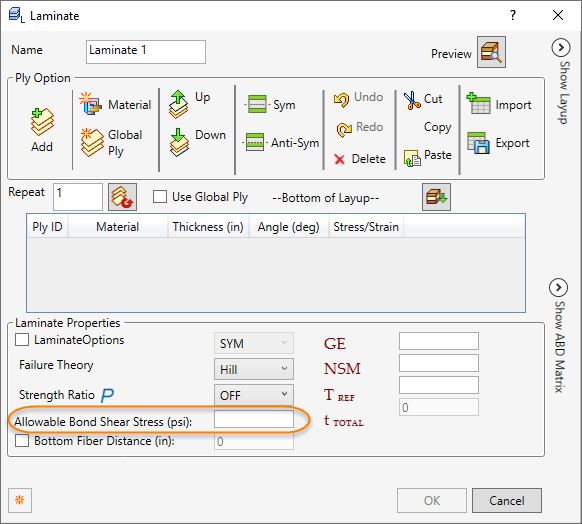Click the GE input field

point(439,341)
